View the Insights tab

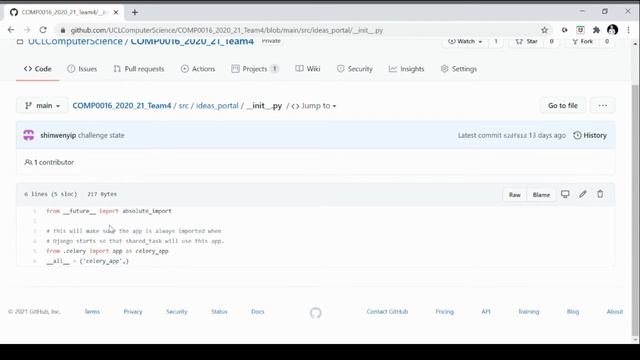click(407, 69)
